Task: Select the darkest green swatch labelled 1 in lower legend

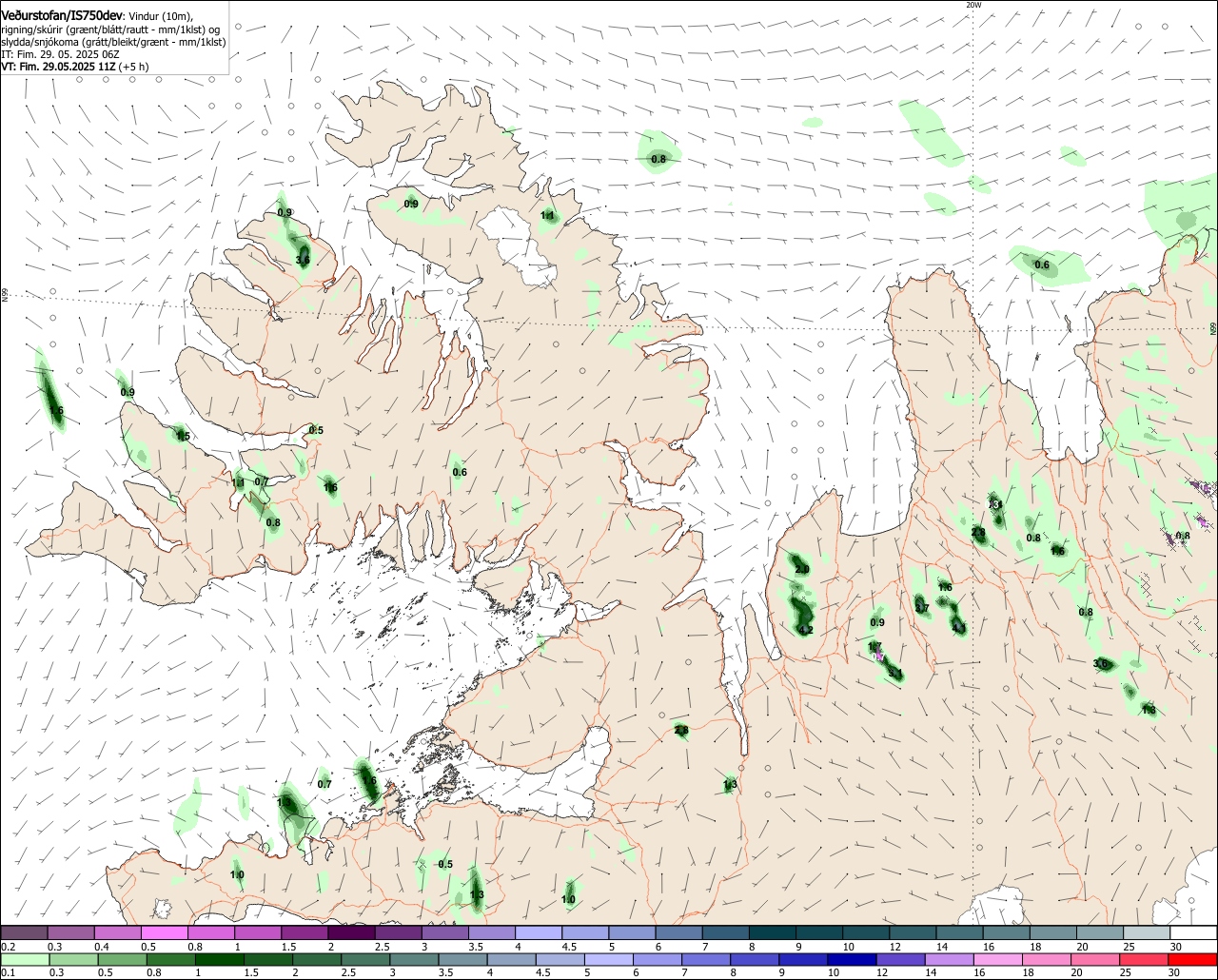Action: point(219,959)
